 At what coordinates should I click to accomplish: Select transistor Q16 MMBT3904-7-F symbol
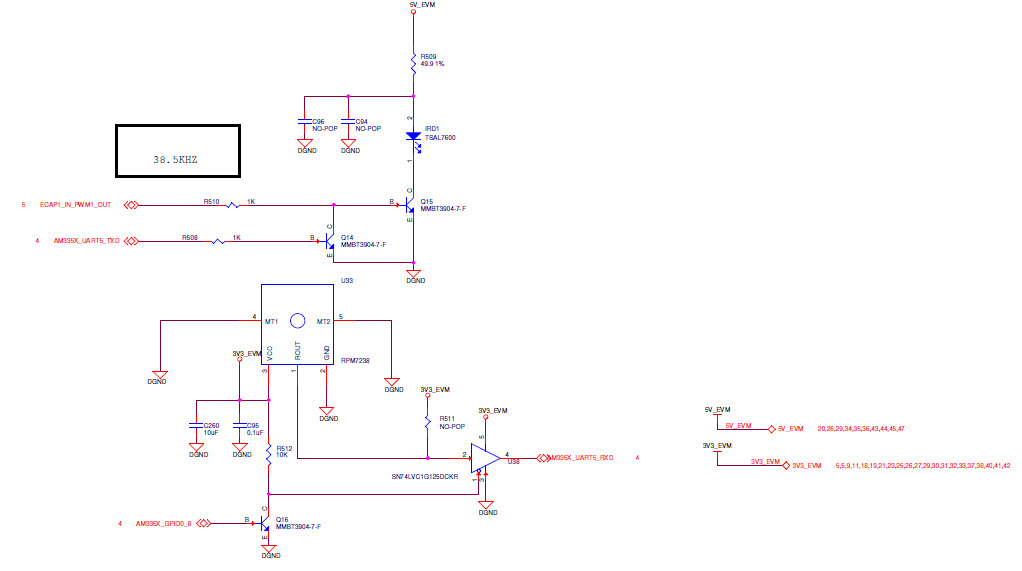point(264,523)
